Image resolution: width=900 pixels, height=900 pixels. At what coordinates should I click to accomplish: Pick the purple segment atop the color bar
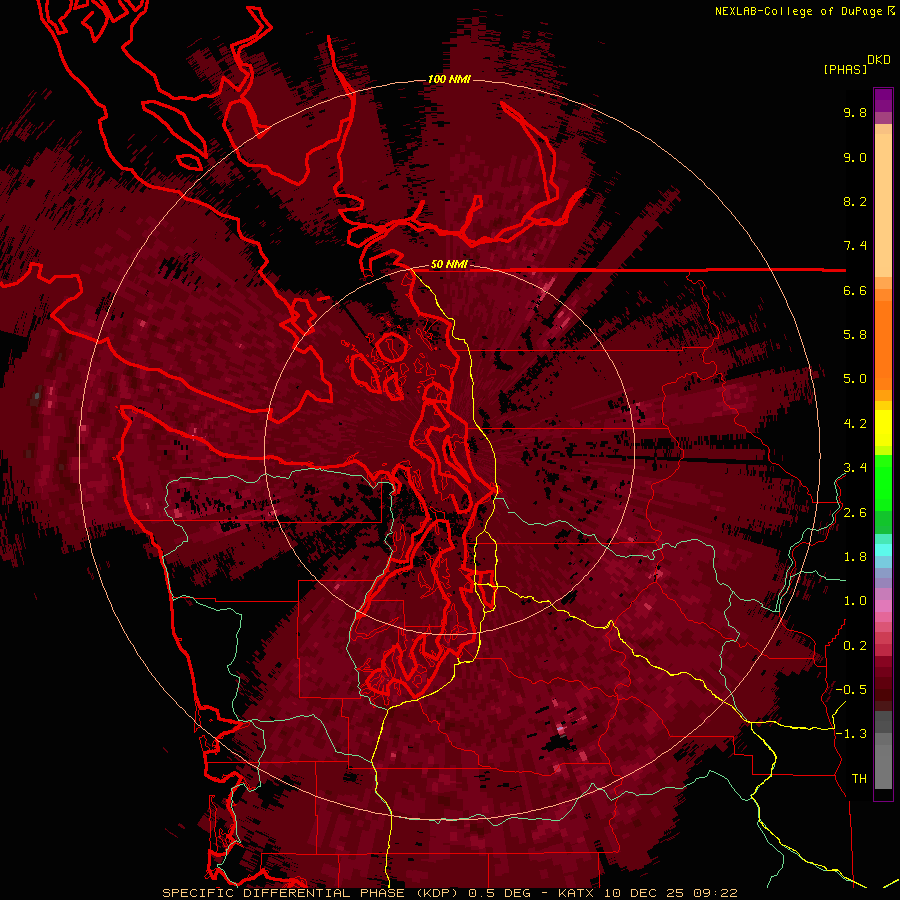883,100
